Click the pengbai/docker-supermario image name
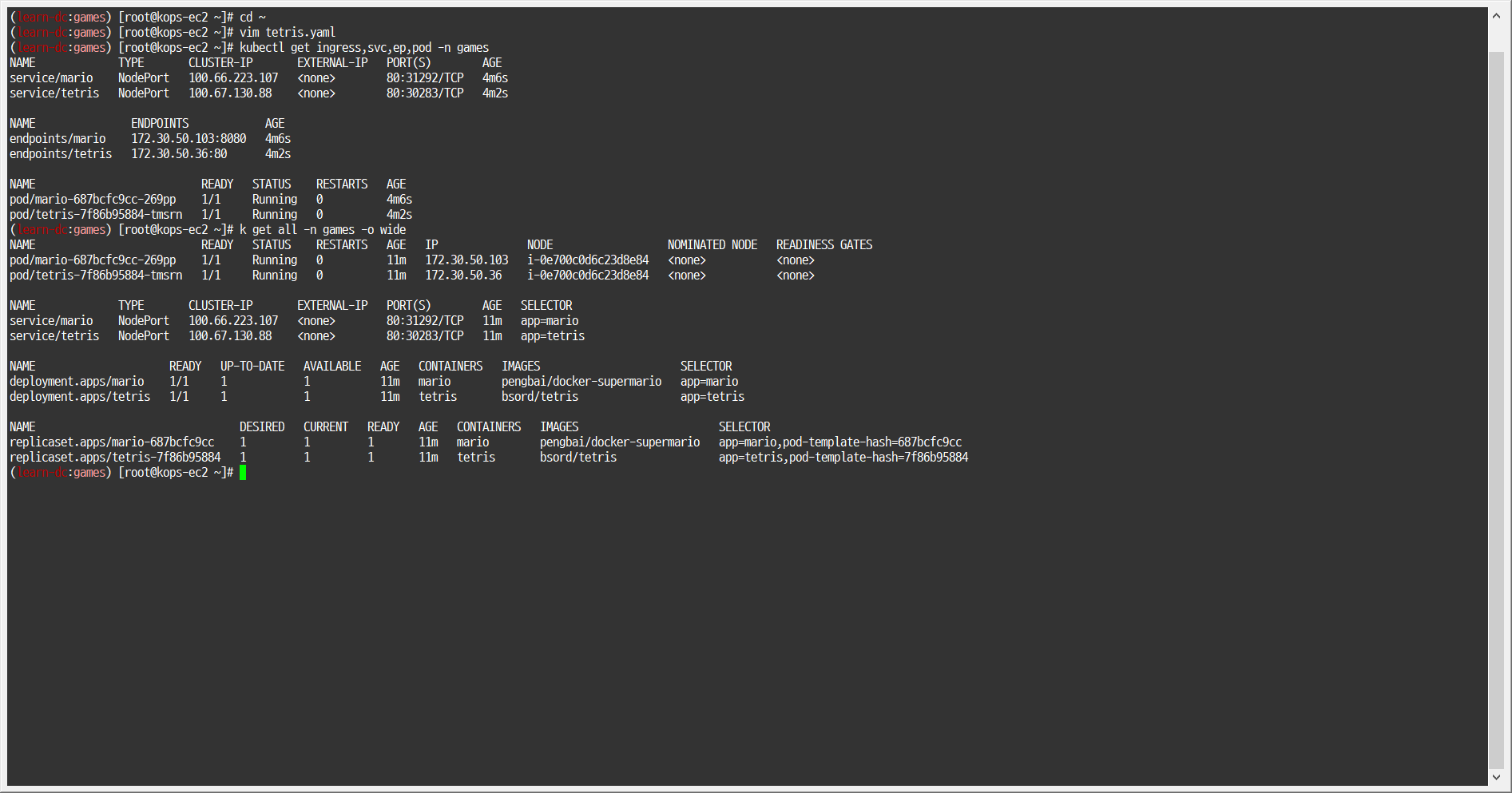The image size is (1512, 793). point(581,381)
